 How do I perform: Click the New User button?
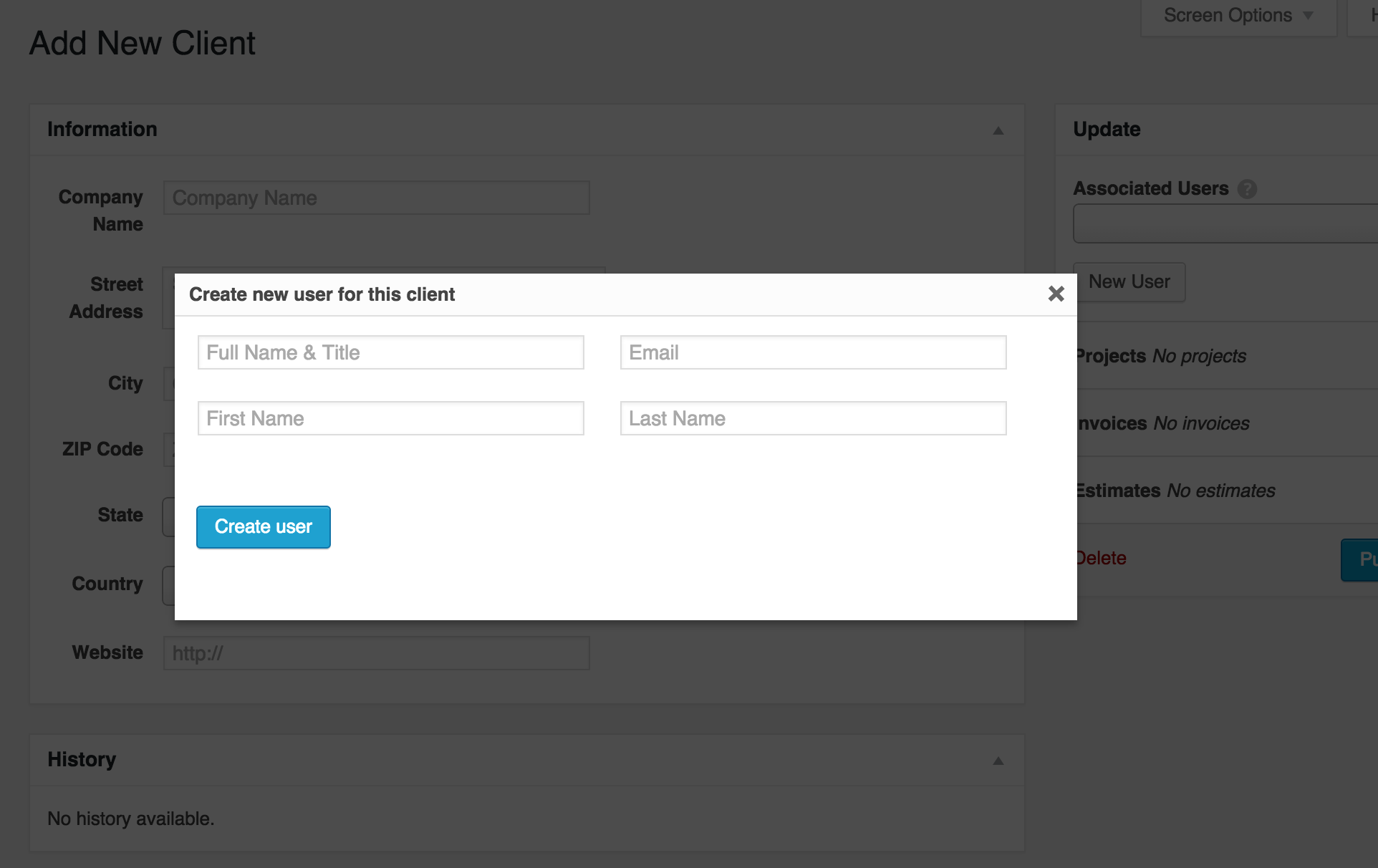coord(1128,281)
